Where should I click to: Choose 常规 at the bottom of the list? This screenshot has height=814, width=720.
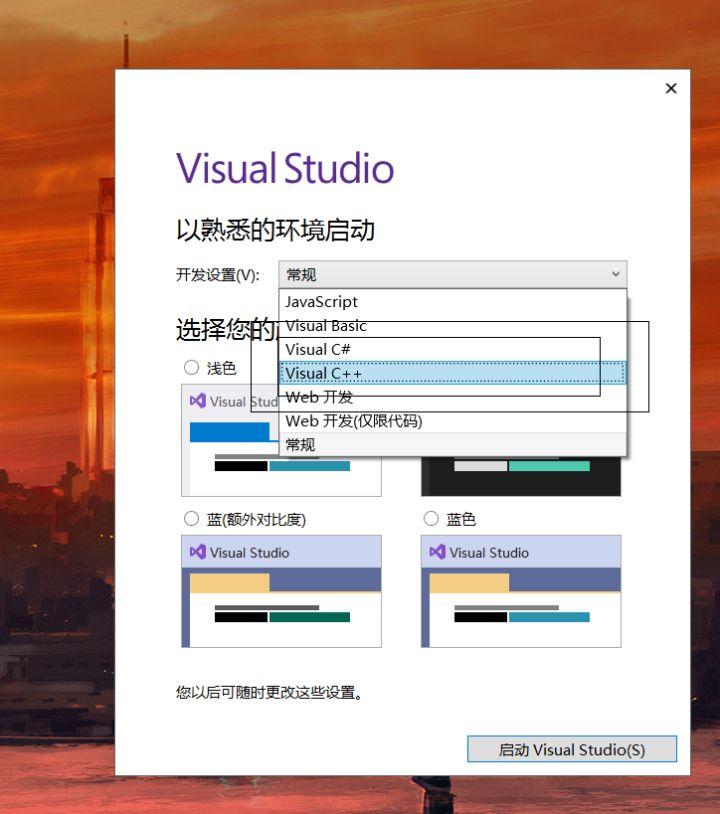click(x=452, y=444)
